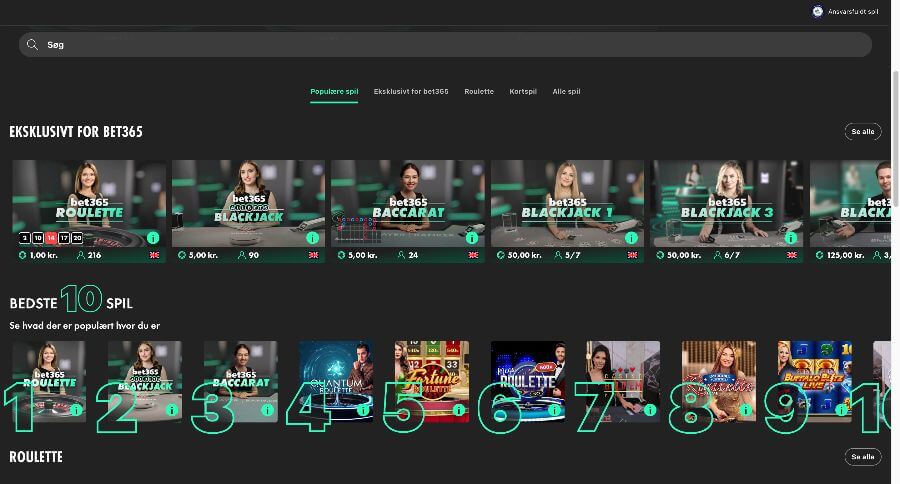
Task: Click UK flag on bet365 Roulette card
Action: tap(154, 255)
